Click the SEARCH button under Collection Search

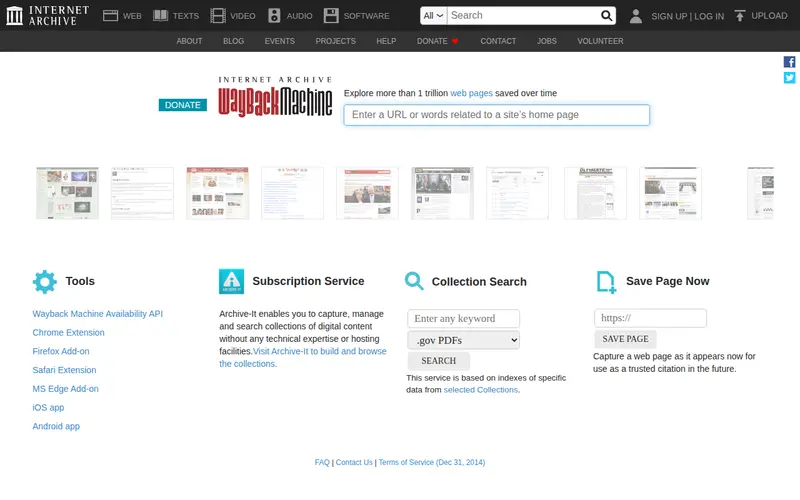point(438,361)
